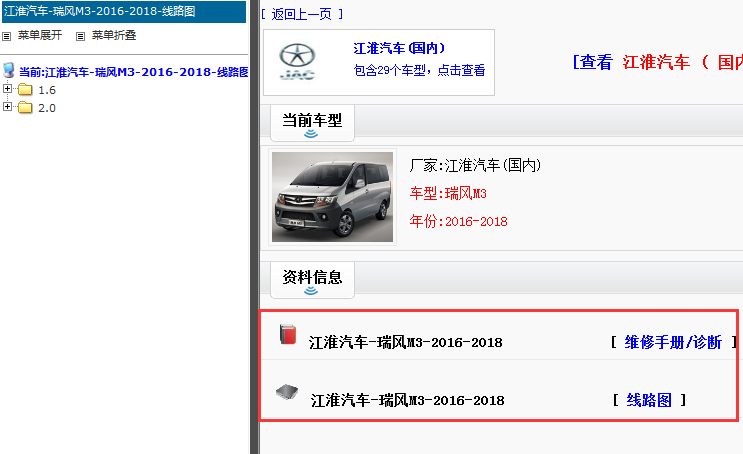Click 包含29个车型,点击查看 link
The image size is (743, 454).
[x=419, y=70]
